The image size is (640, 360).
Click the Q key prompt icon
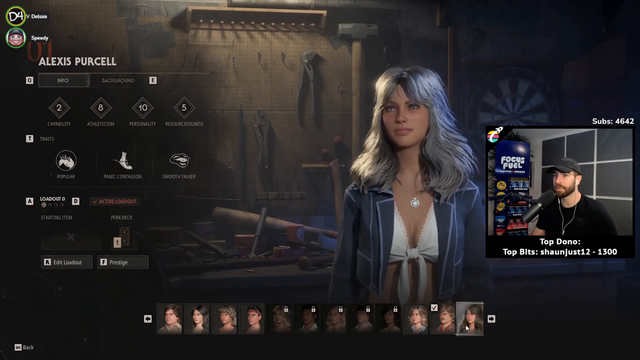click(x=29, y=80)
